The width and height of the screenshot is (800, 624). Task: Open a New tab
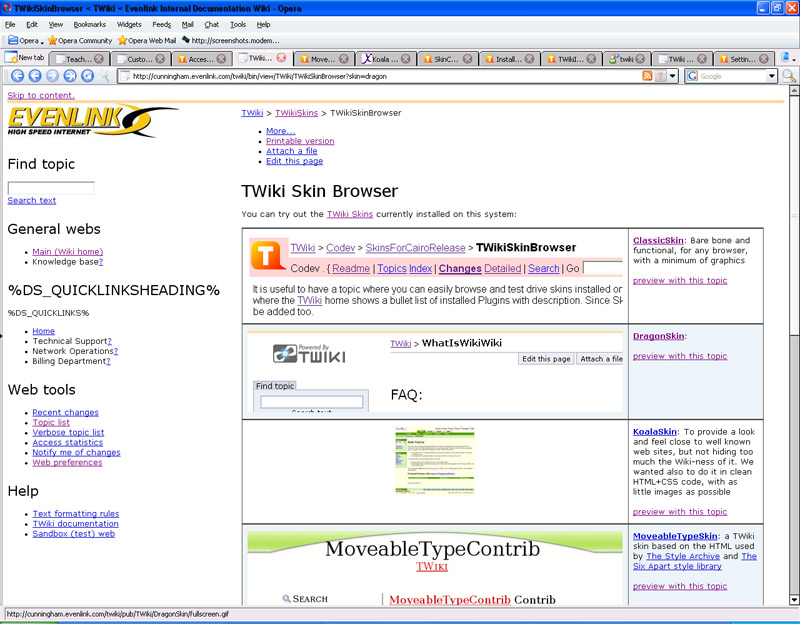click(24, 58)
